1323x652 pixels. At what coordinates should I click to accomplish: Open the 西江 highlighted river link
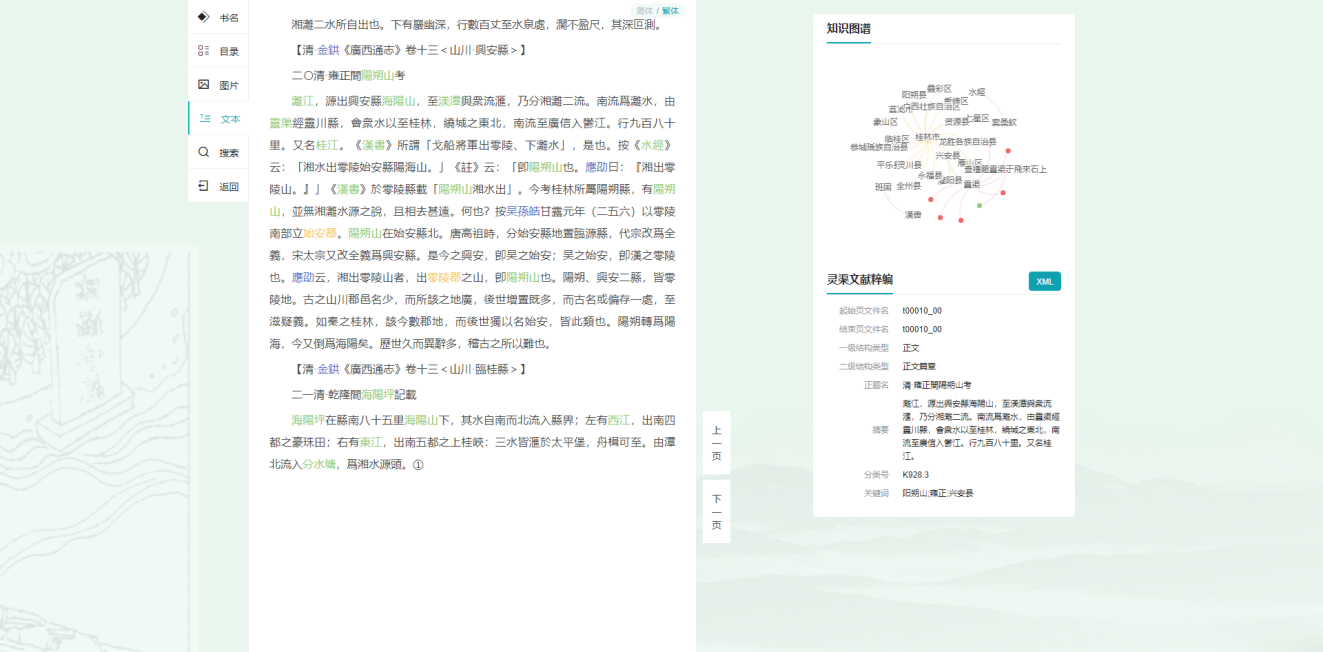click(619, 421)
